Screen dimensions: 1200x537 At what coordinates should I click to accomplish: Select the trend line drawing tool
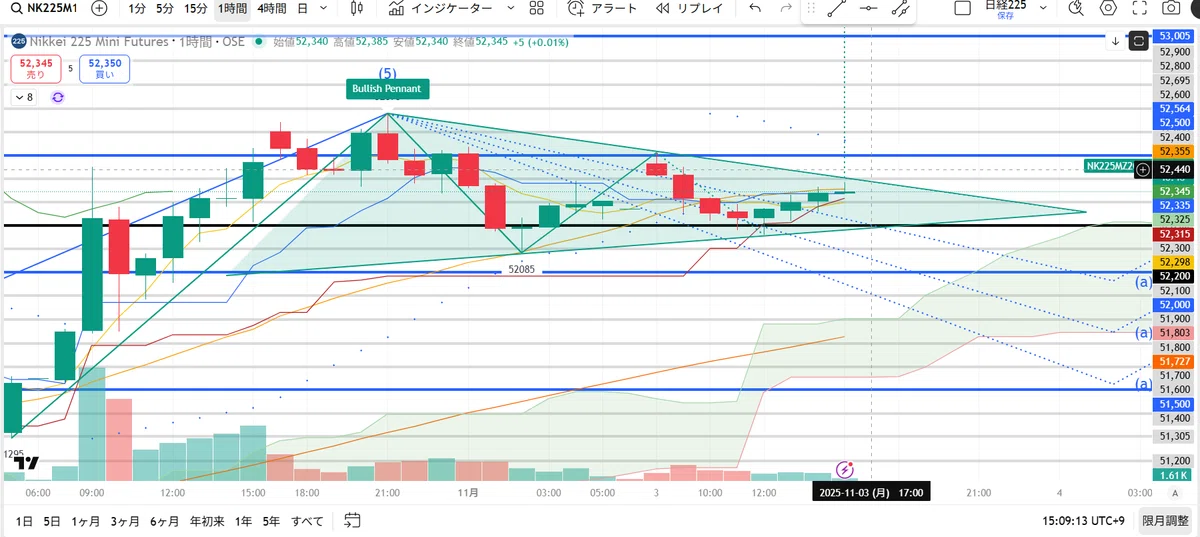click(837, 8)
